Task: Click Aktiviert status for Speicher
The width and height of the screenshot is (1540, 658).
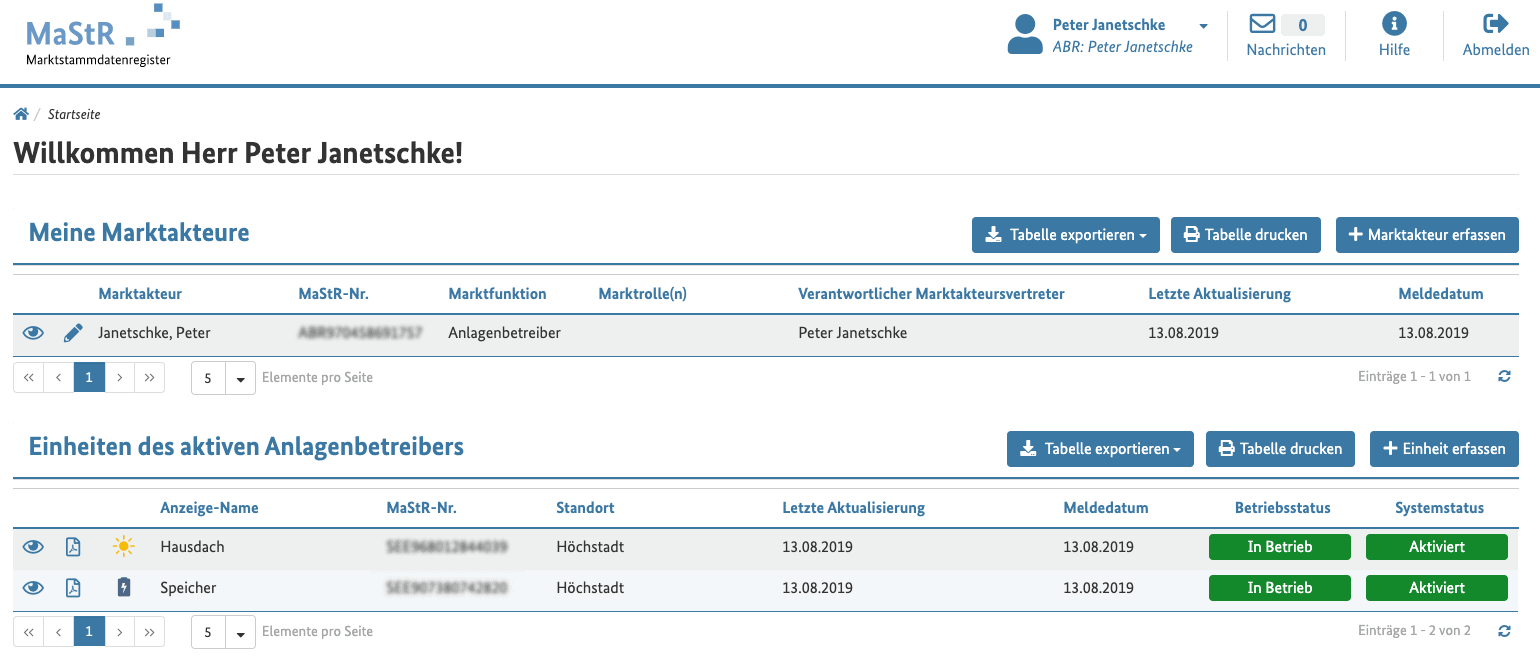Action: pos(1436,588)
